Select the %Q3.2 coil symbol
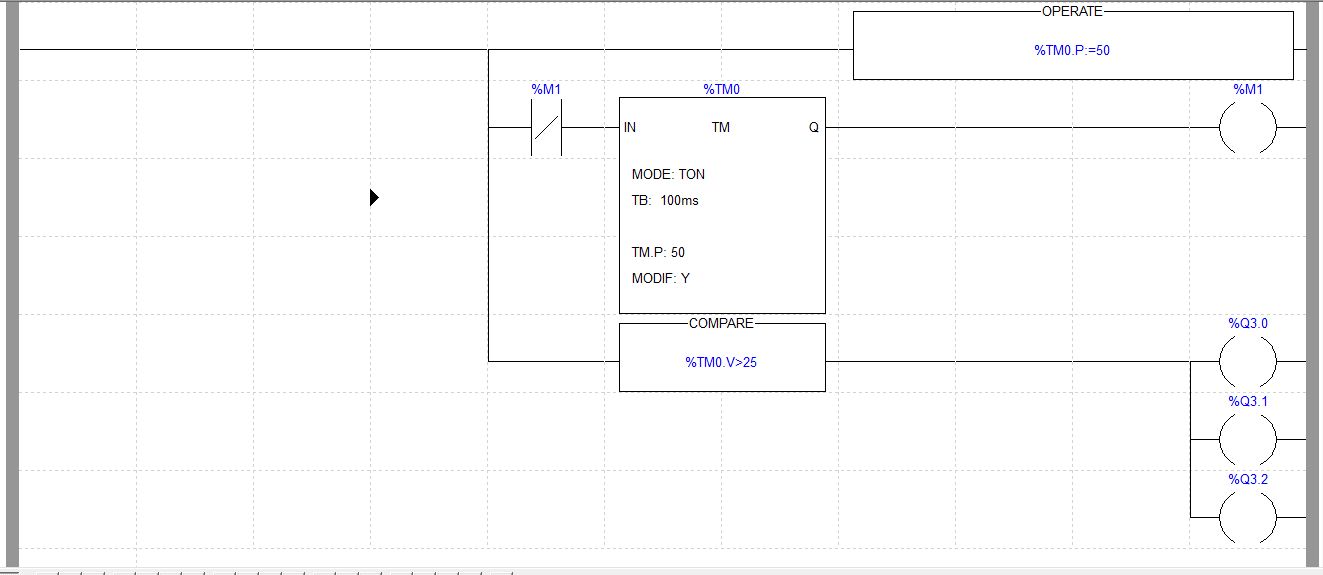Image resolution: width=1323 pixels, height=575 pixels. tap(1247, 517)
